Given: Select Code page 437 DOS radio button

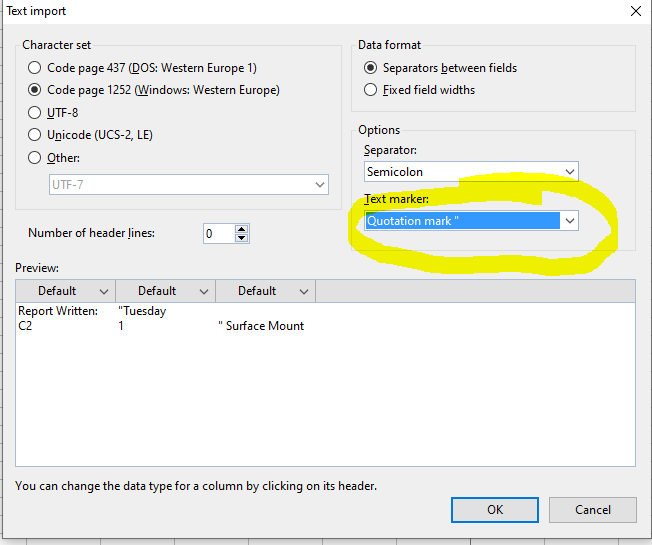Looking at the screenshot, I should pyautogui.click(x=36, y=68).
